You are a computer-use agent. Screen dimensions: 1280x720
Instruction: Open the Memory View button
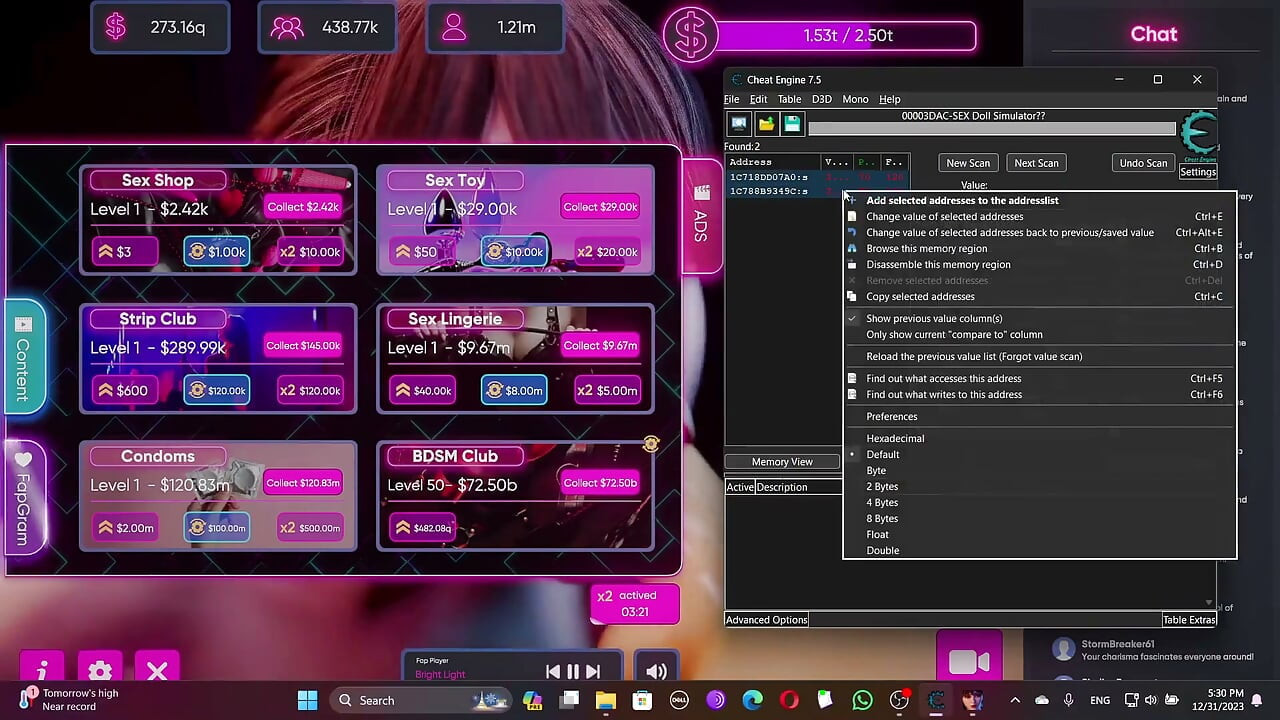click(x=782, y=462)
